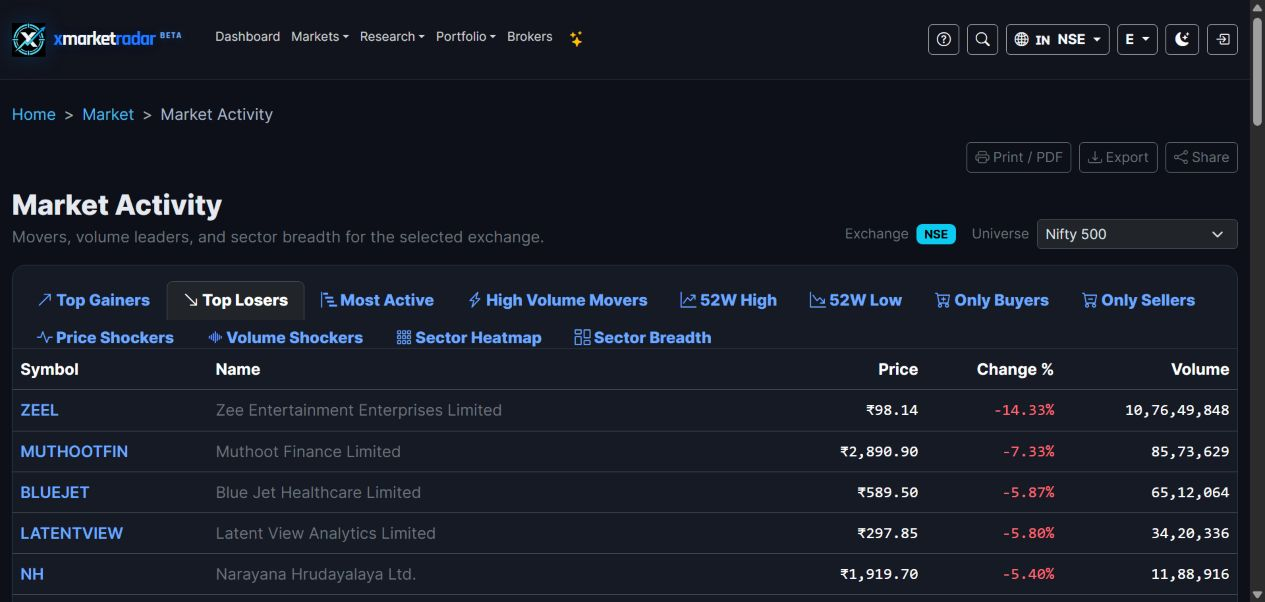
Task: Click Muthoot Finance Limited name
Action: click(x=308, y=451)
